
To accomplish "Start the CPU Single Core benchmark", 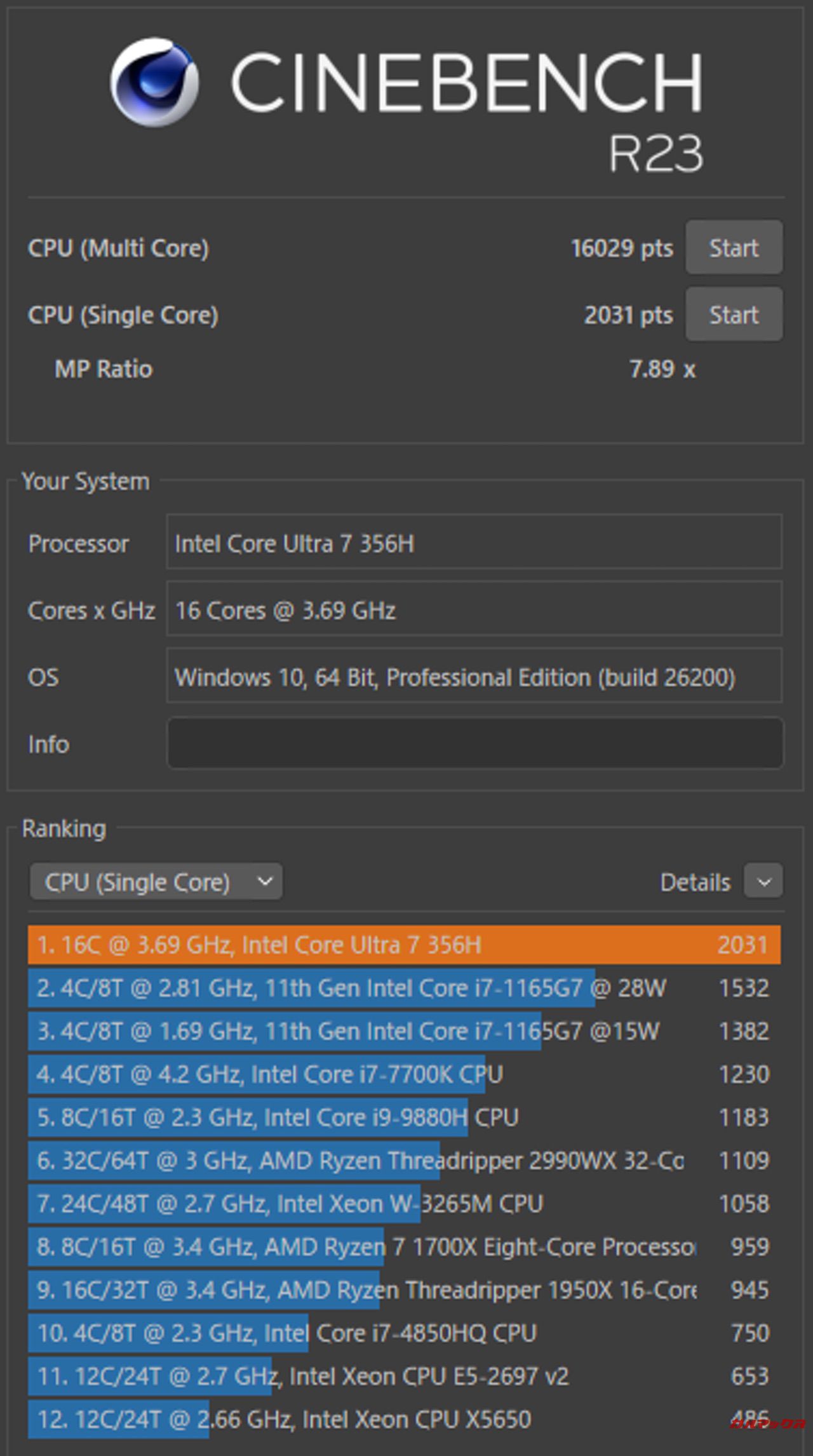I will pos(734,314).
